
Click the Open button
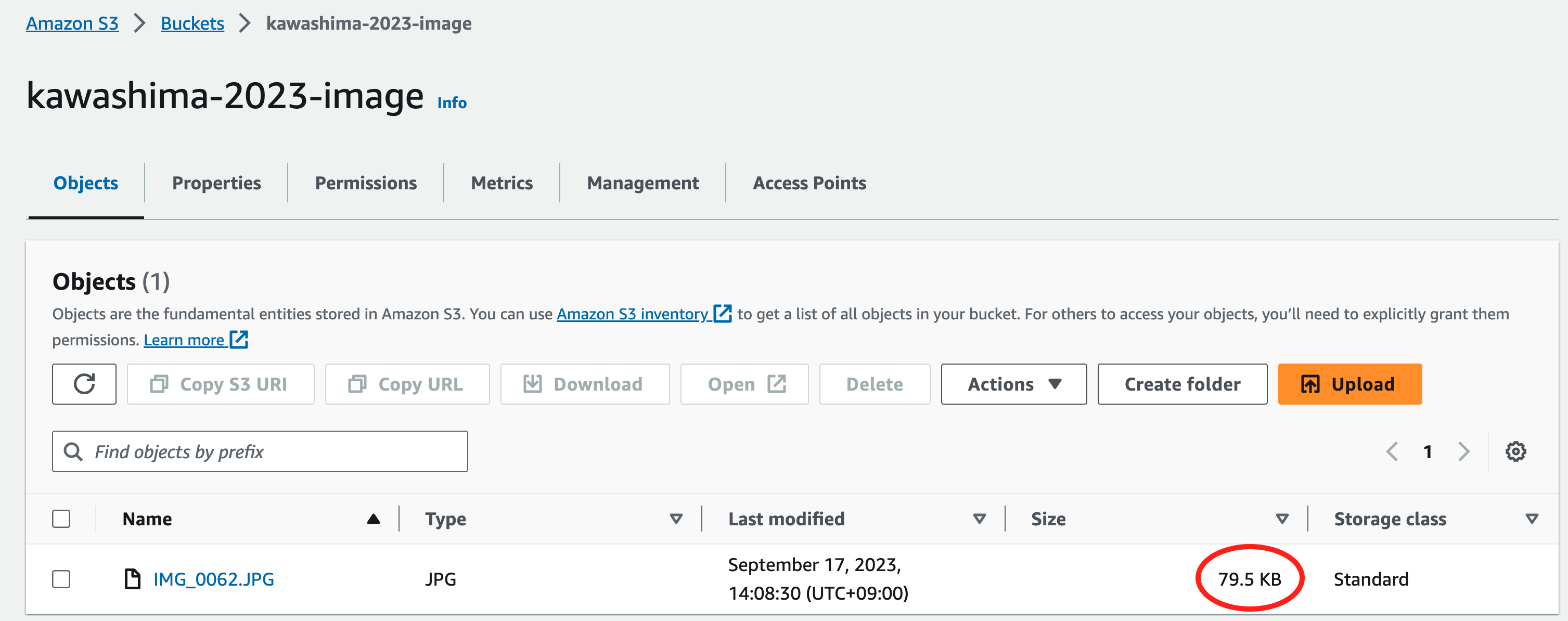click(744, 384)
